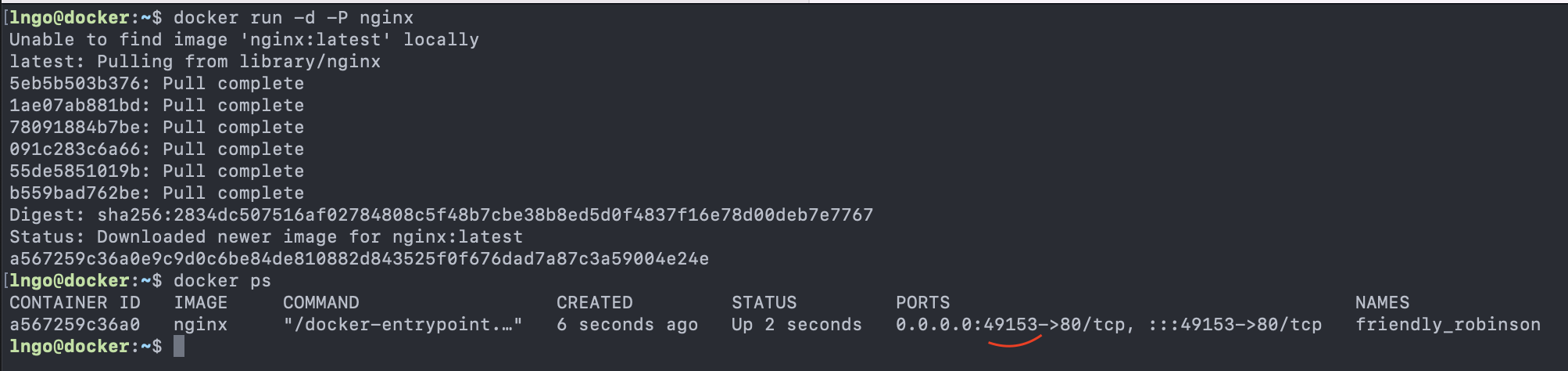The width and height of the screenshot is (1568, 371).
Task: Click the "docker ps" command text
Action: click(x=222, y=281)
